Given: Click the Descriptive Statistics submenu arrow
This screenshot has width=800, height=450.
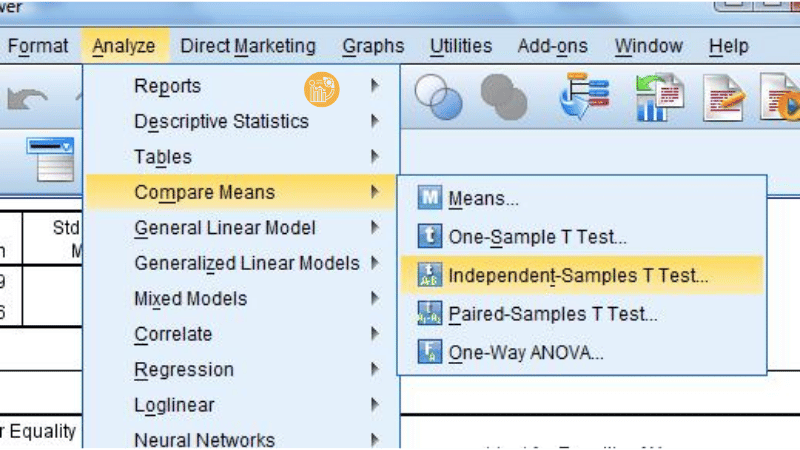Looking at the screenshot, I should point(375,121).
